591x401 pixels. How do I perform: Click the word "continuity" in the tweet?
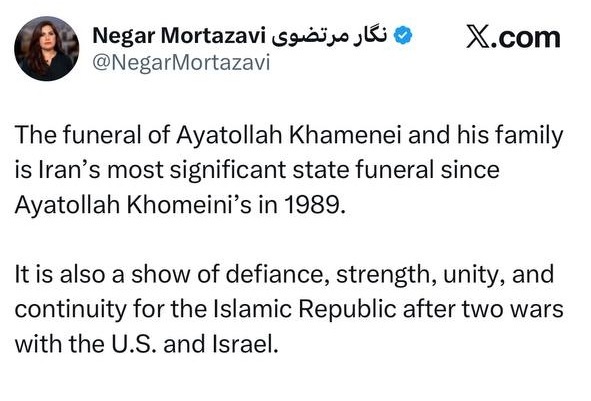pos(70,310)
